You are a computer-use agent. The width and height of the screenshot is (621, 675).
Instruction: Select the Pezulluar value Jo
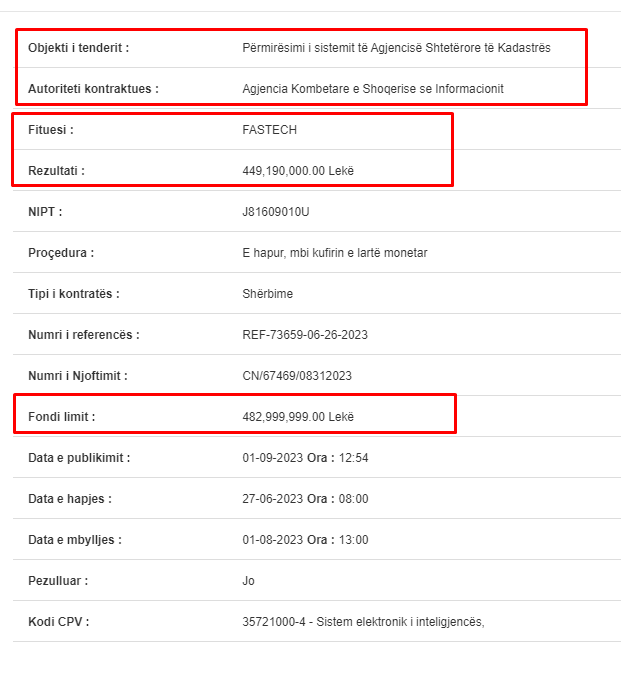click(x=248, y=581)
